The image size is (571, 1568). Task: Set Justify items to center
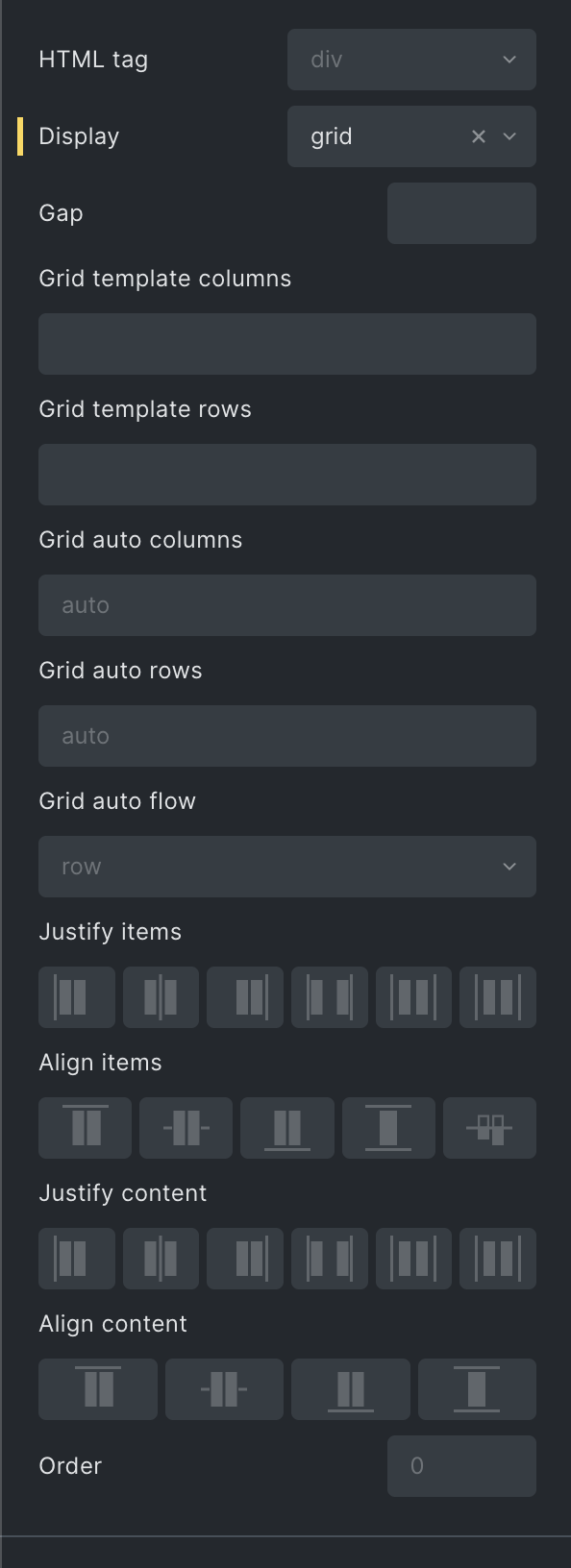pyautogui.click(x=161, y=997)
